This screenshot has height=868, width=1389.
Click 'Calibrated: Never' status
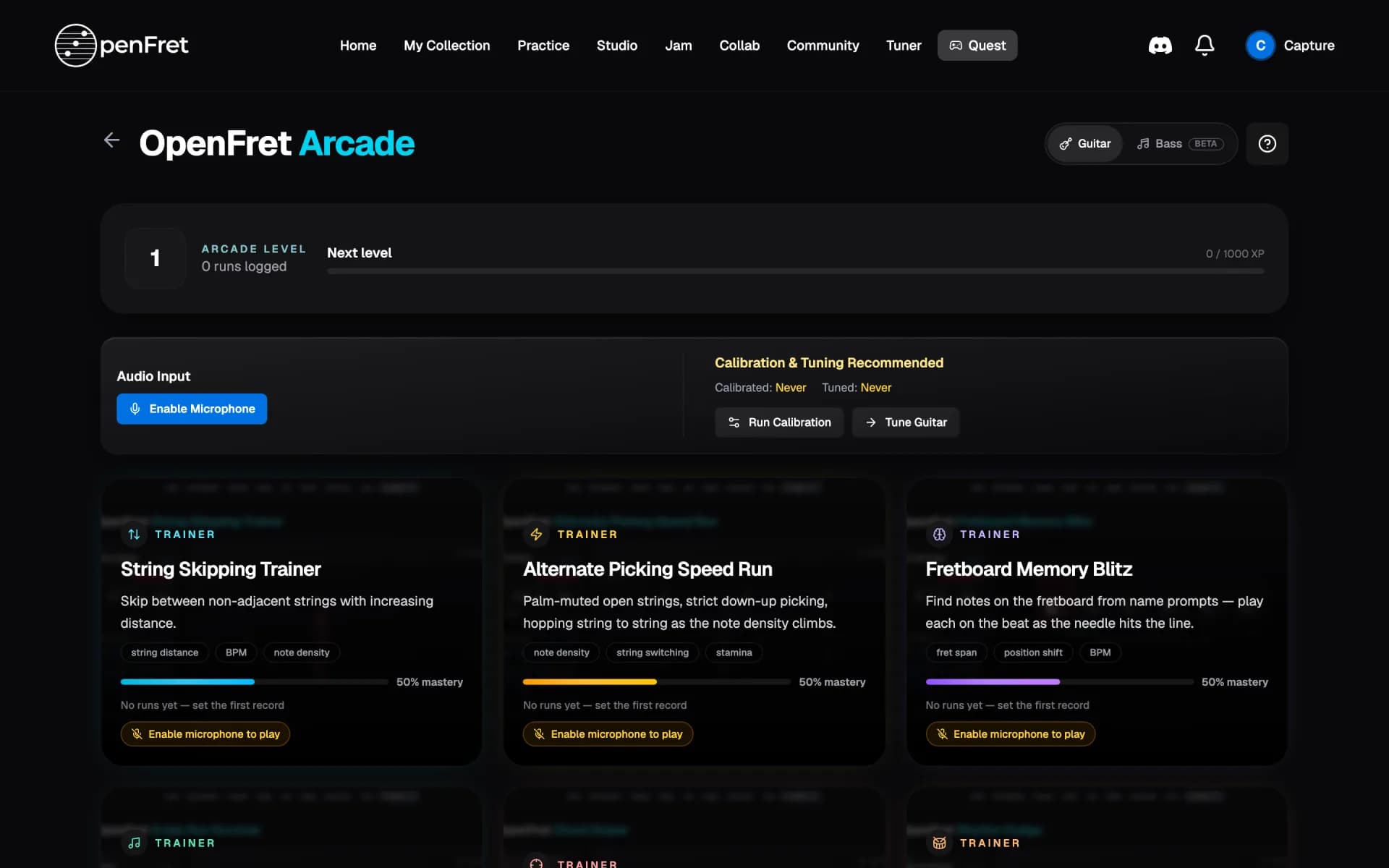pyautogui.click(x=760, y=388)
